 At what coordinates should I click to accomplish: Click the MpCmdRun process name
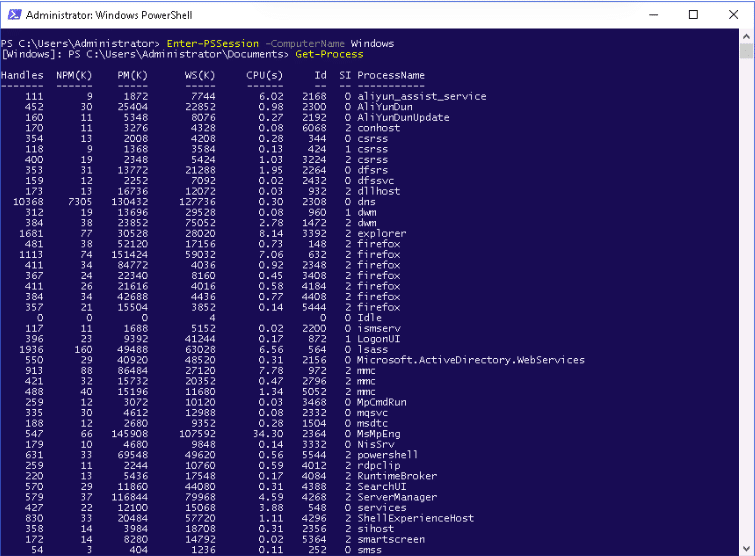coord(382,402)
